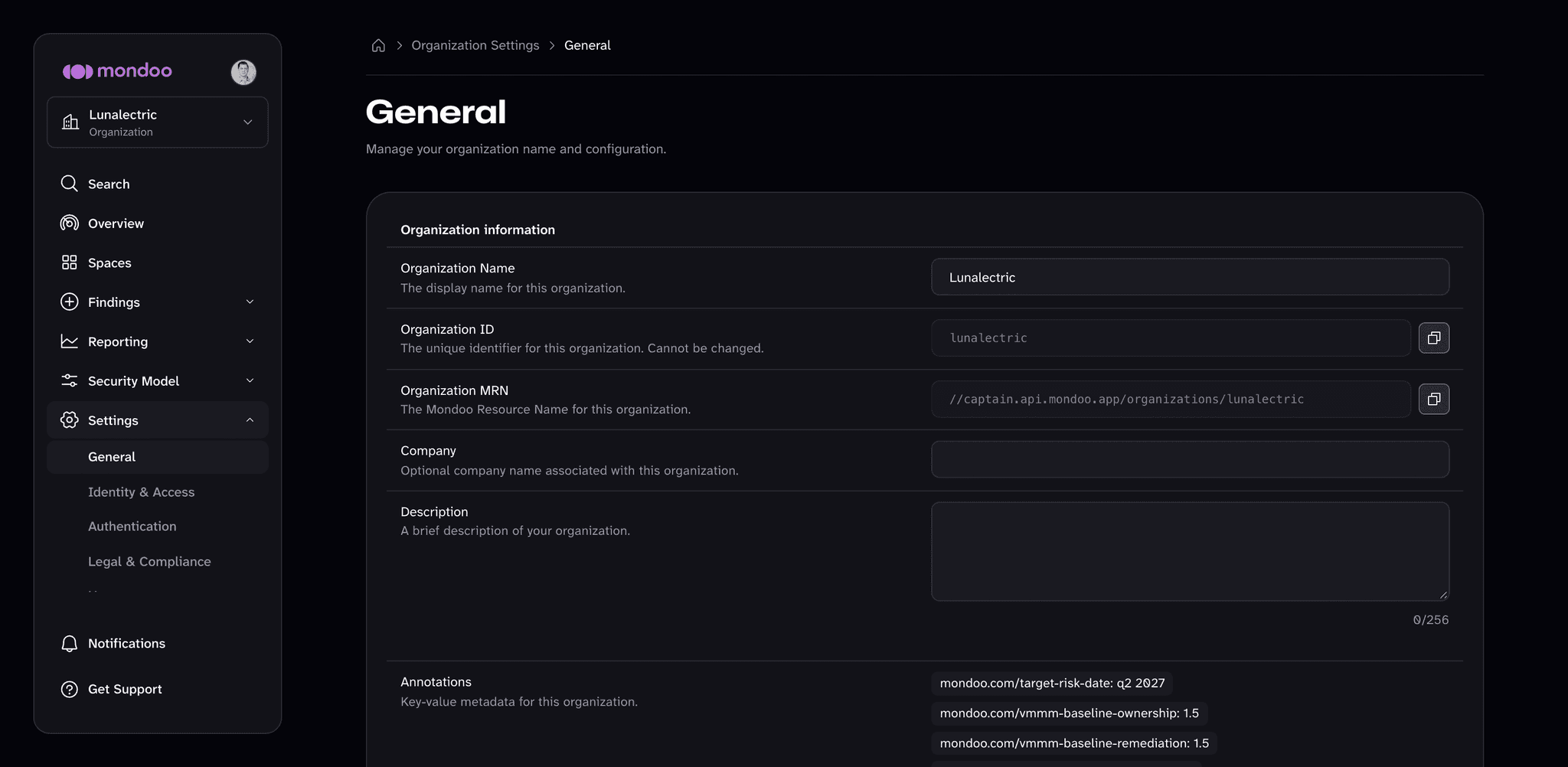
Task: Click the Notifications bell icon
Action: [69, 643]
